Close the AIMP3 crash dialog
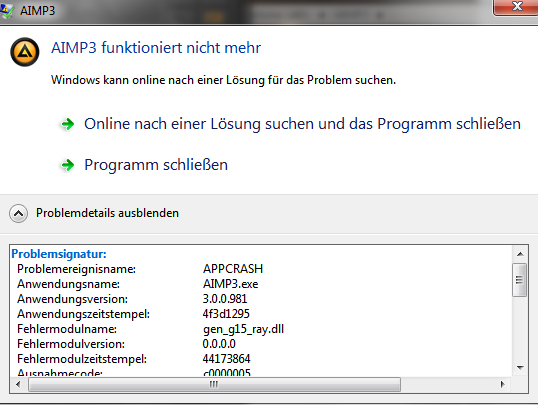This screenshot has width=538, height=405. 516,7
